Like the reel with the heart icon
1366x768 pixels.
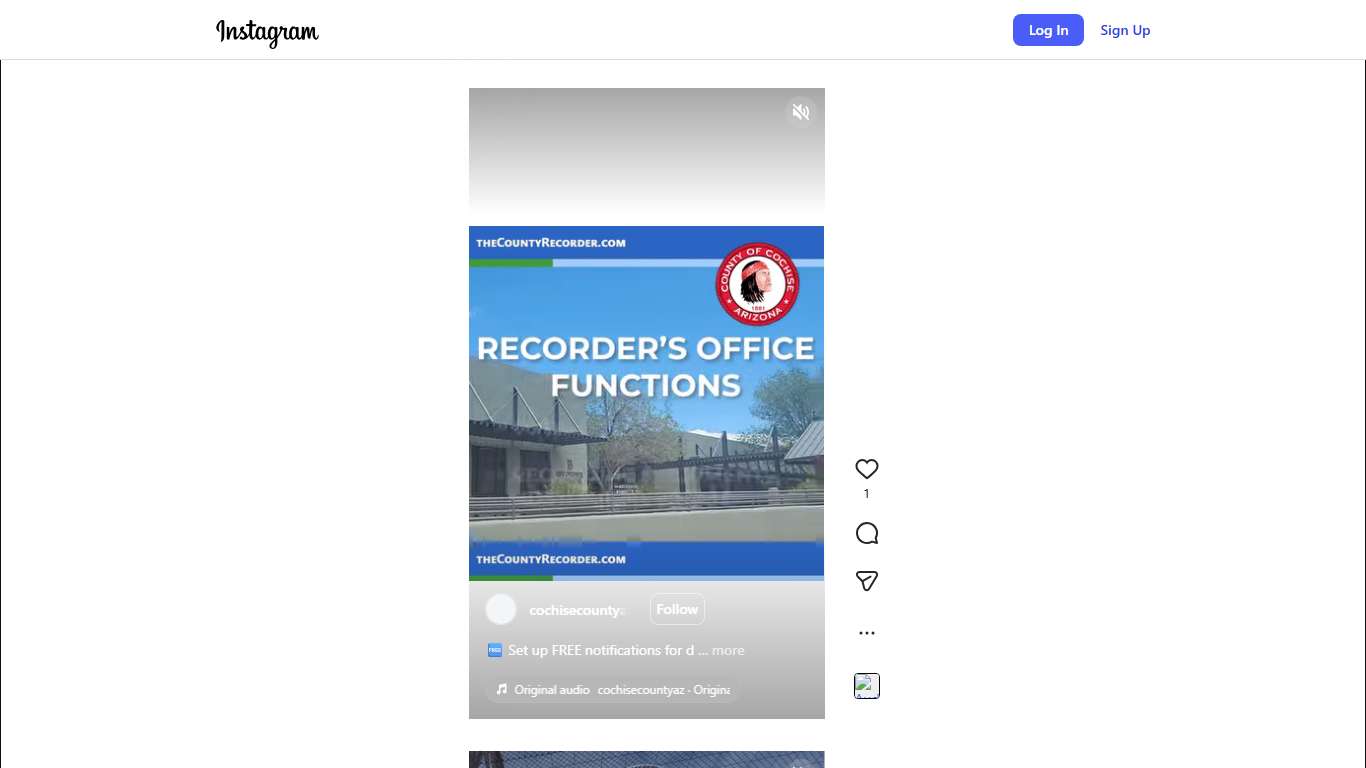866,469
